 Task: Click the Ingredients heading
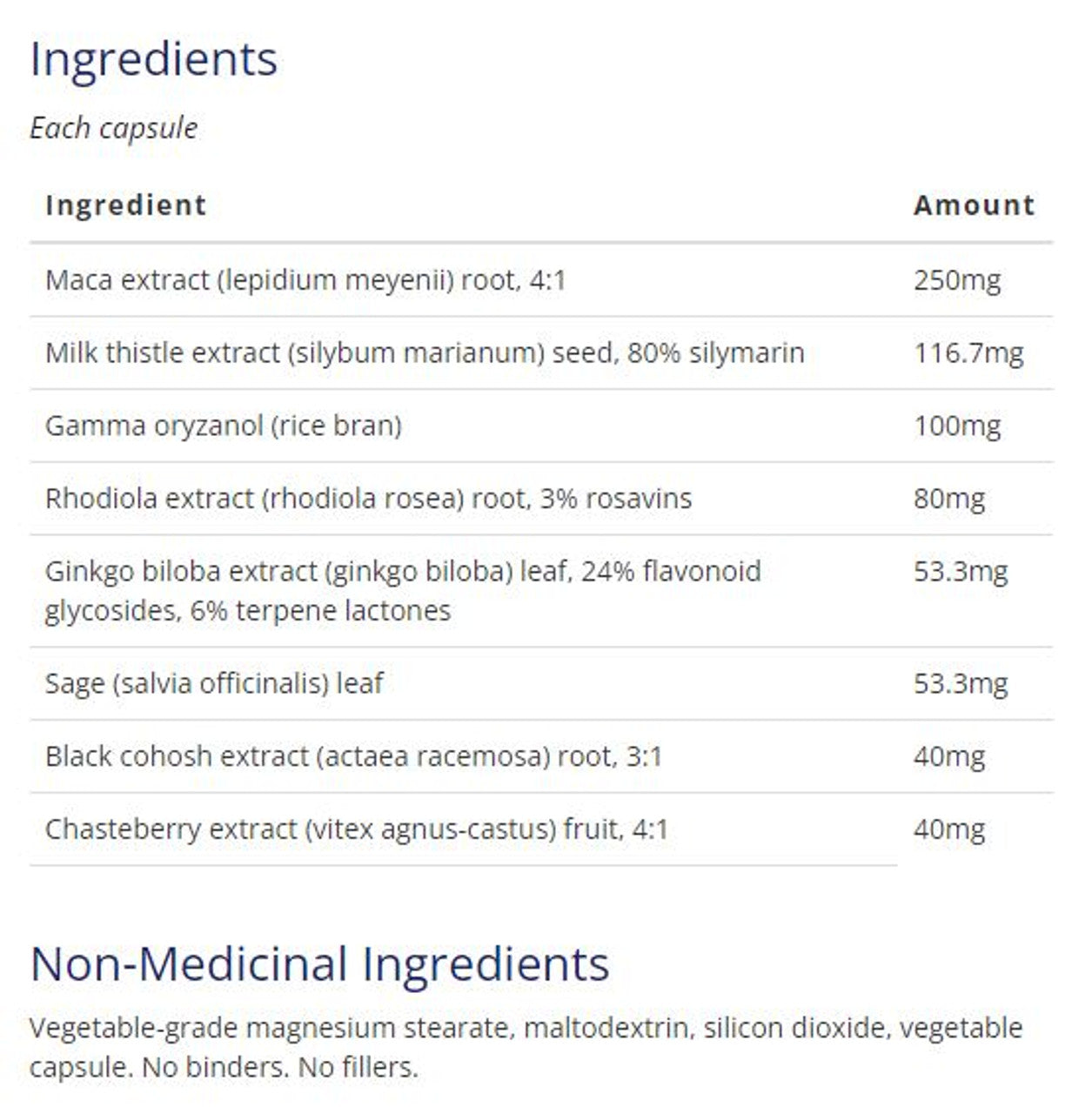tap(153, 60)
